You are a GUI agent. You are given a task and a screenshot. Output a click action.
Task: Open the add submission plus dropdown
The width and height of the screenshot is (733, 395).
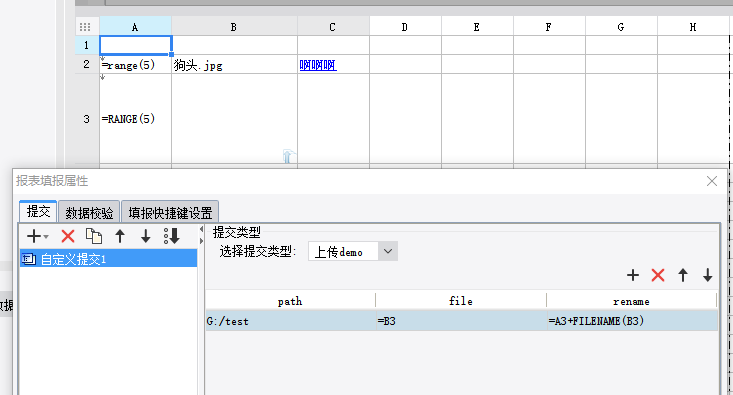tap(37, 236)
